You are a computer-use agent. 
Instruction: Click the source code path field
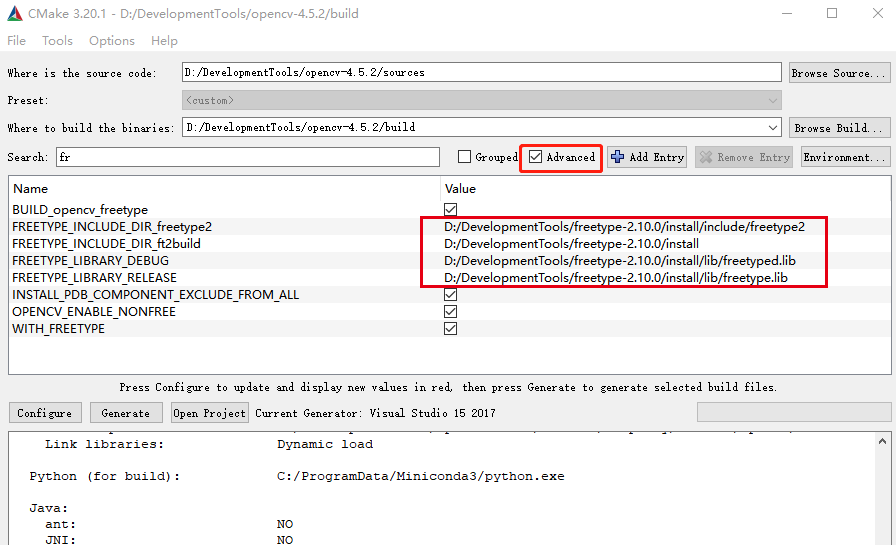[x=481, y=72]
